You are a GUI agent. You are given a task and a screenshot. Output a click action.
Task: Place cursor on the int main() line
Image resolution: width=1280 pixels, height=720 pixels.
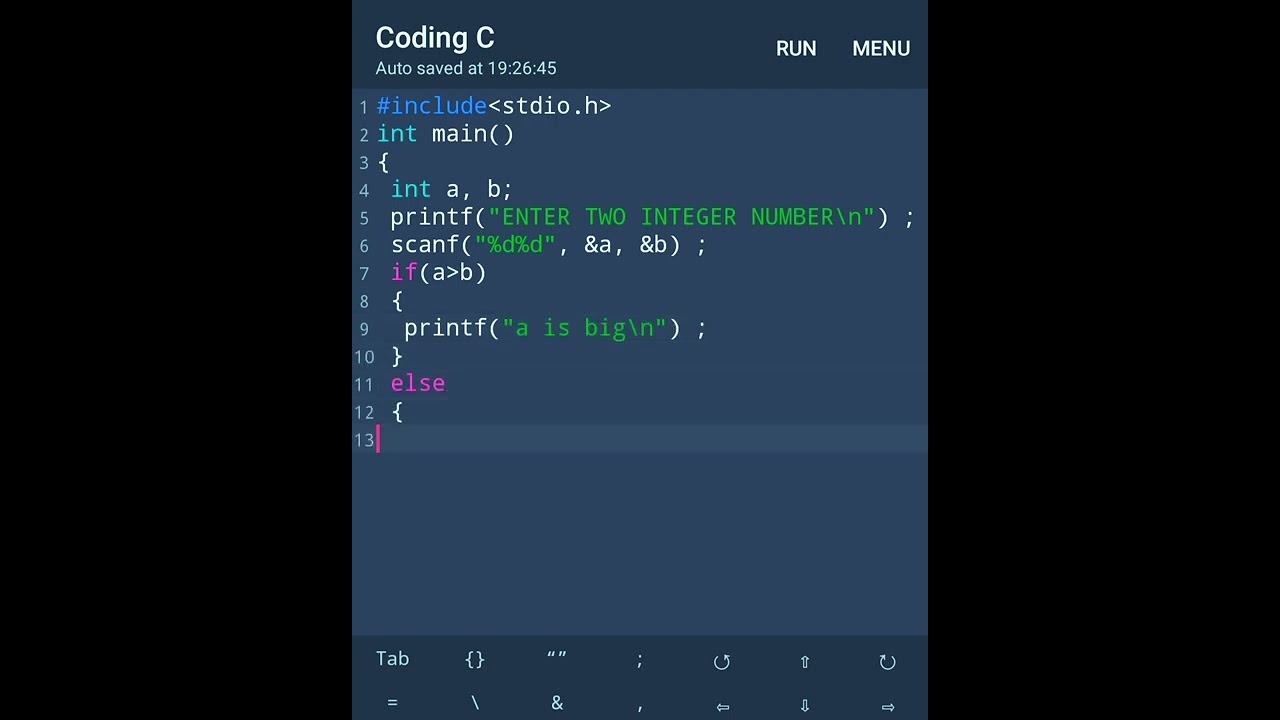point(445,134)
